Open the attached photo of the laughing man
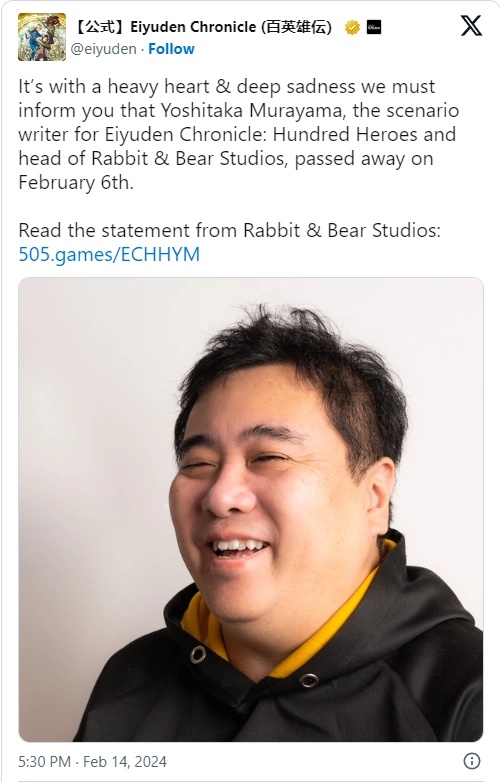 click(251, 509)
